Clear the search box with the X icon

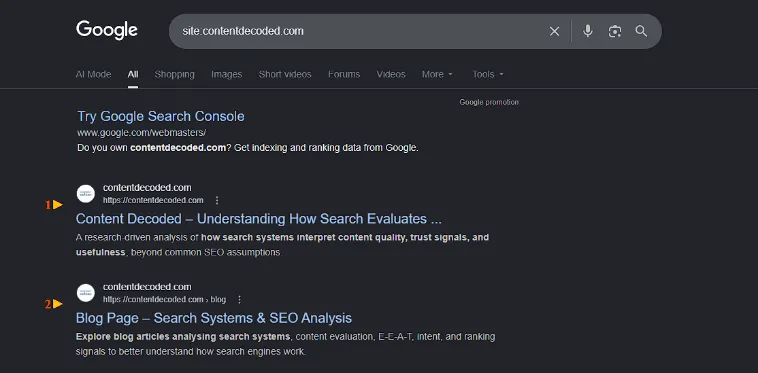[x=554, y=31]
